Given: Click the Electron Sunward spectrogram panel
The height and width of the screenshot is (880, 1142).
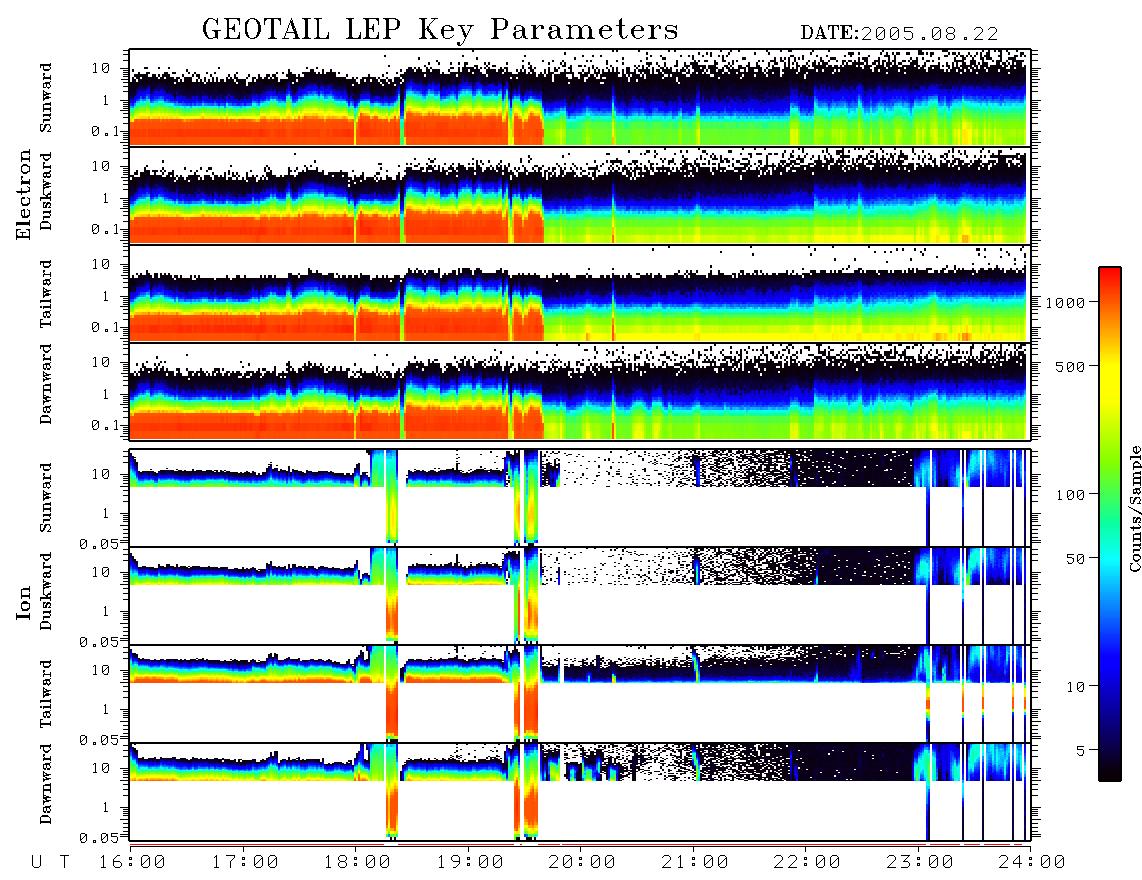Looking at the screenshot, I should [580, 98].
